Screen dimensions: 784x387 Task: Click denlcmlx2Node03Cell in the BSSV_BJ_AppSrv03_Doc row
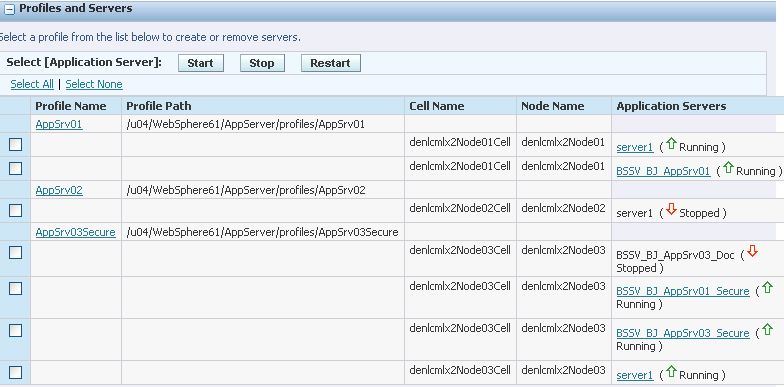pos(460,250)
